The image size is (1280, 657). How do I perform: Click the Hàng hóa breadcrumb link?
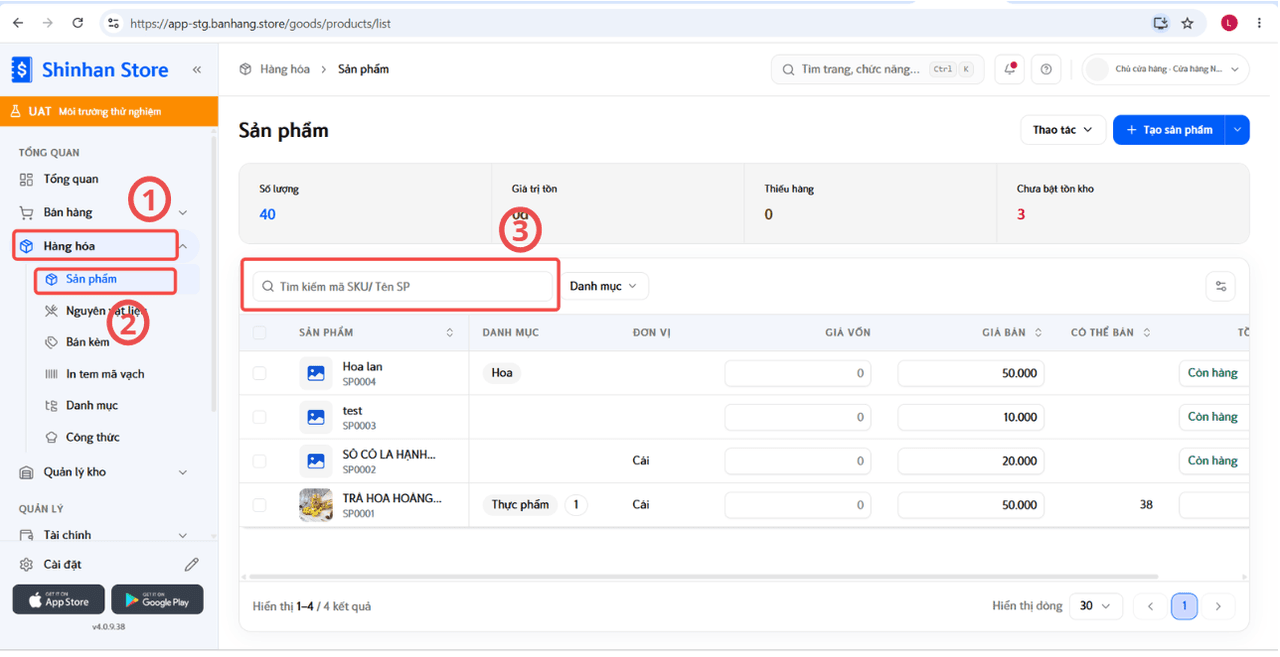point(285,69)
